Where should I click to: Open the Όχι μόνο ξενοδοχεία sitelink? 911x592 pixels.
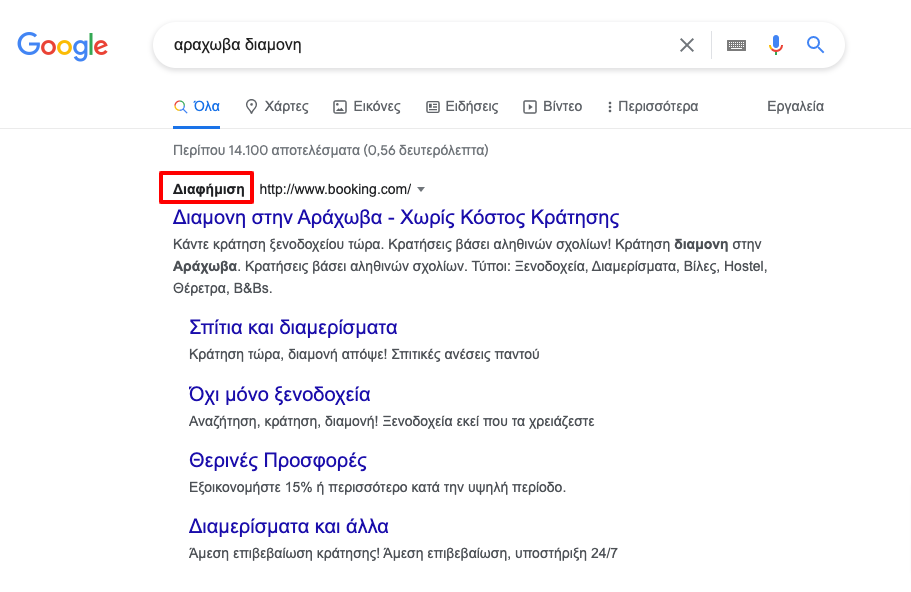pos(279,394)
